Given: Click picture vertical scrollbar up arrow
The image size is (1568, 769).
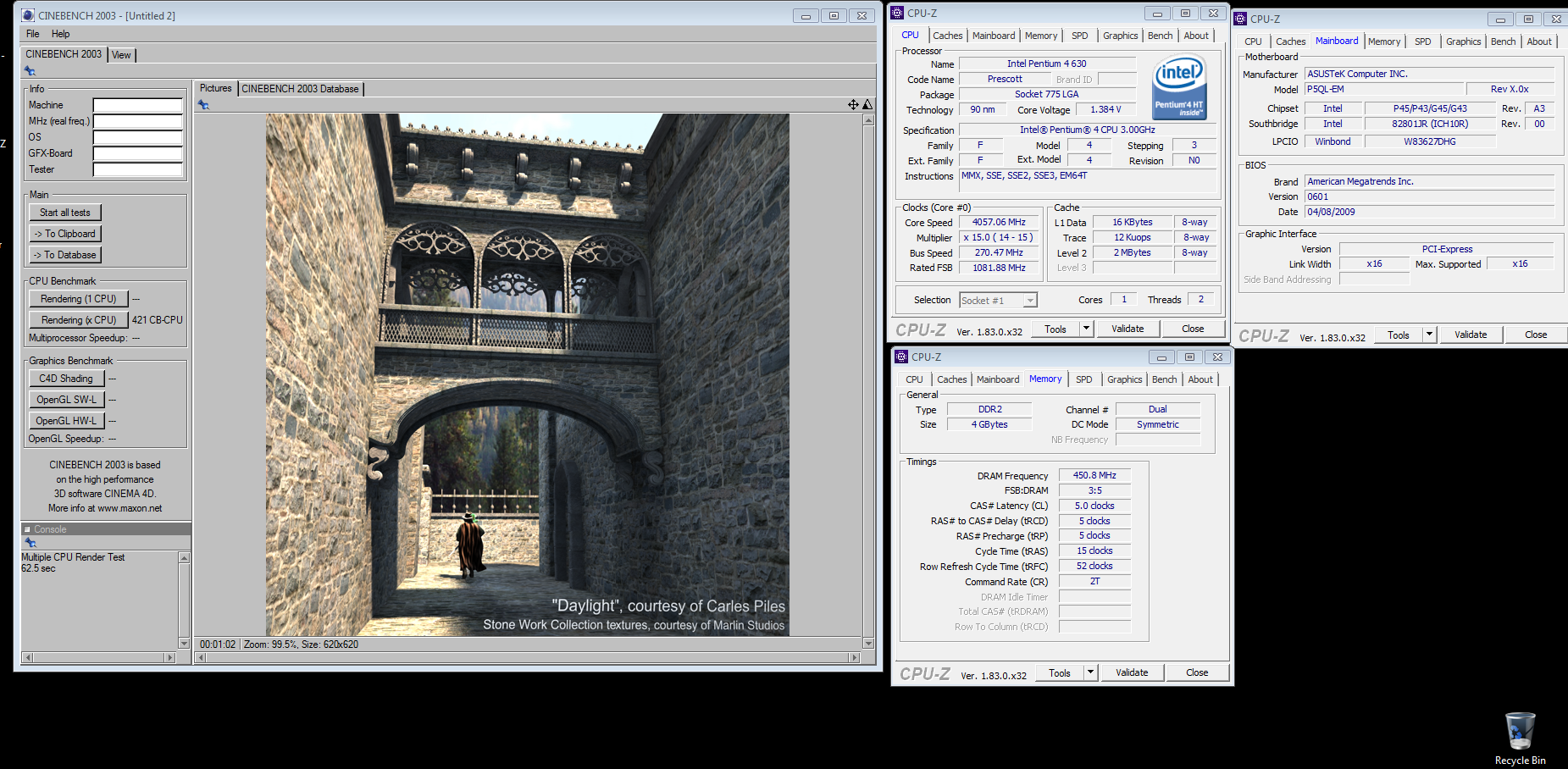Looking at the screenshot, I should pyautogui.click(x=868, y=119).
